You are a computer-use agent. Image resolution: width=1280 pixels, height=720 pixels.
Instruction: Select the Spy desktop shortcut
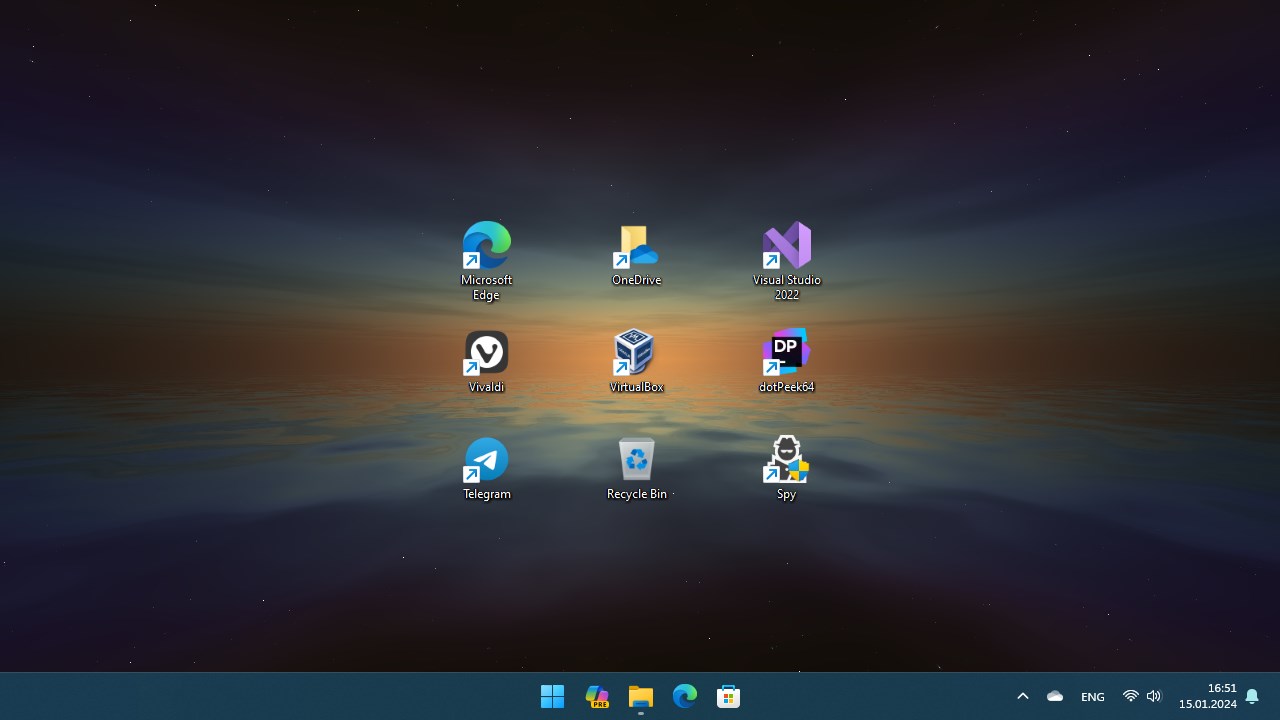click(x=787, y=468)
